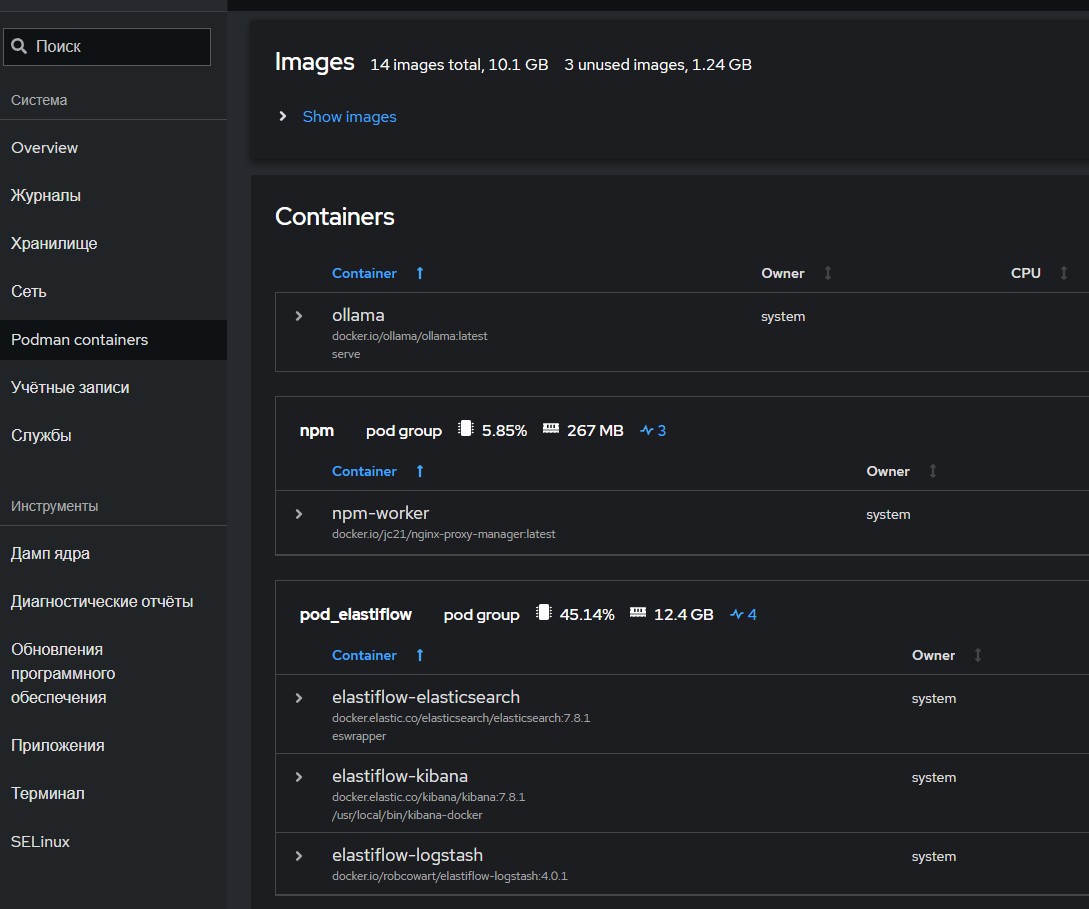Expand the elastiflow-kibana container row
The image size is (1089, 909).
pos(298,777)
